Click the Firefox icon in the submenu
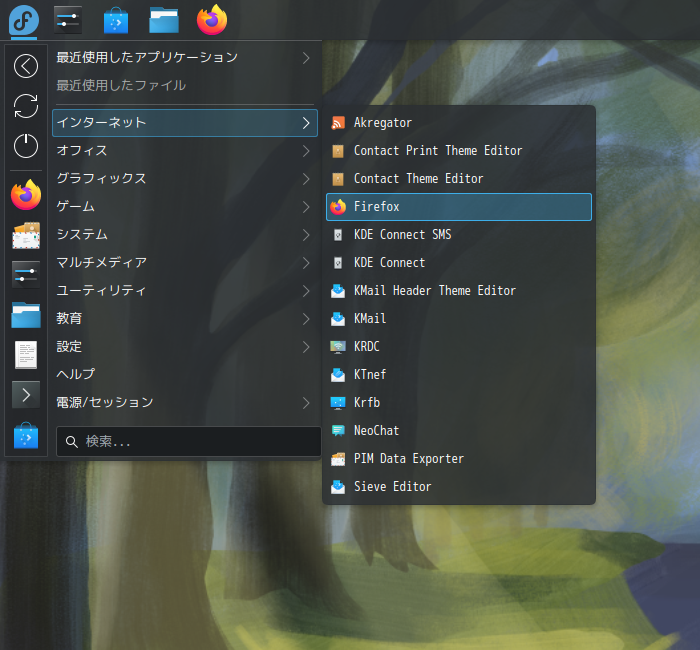Screen dimensions: 700x650 pyautogui.click(x=338, y=207)
